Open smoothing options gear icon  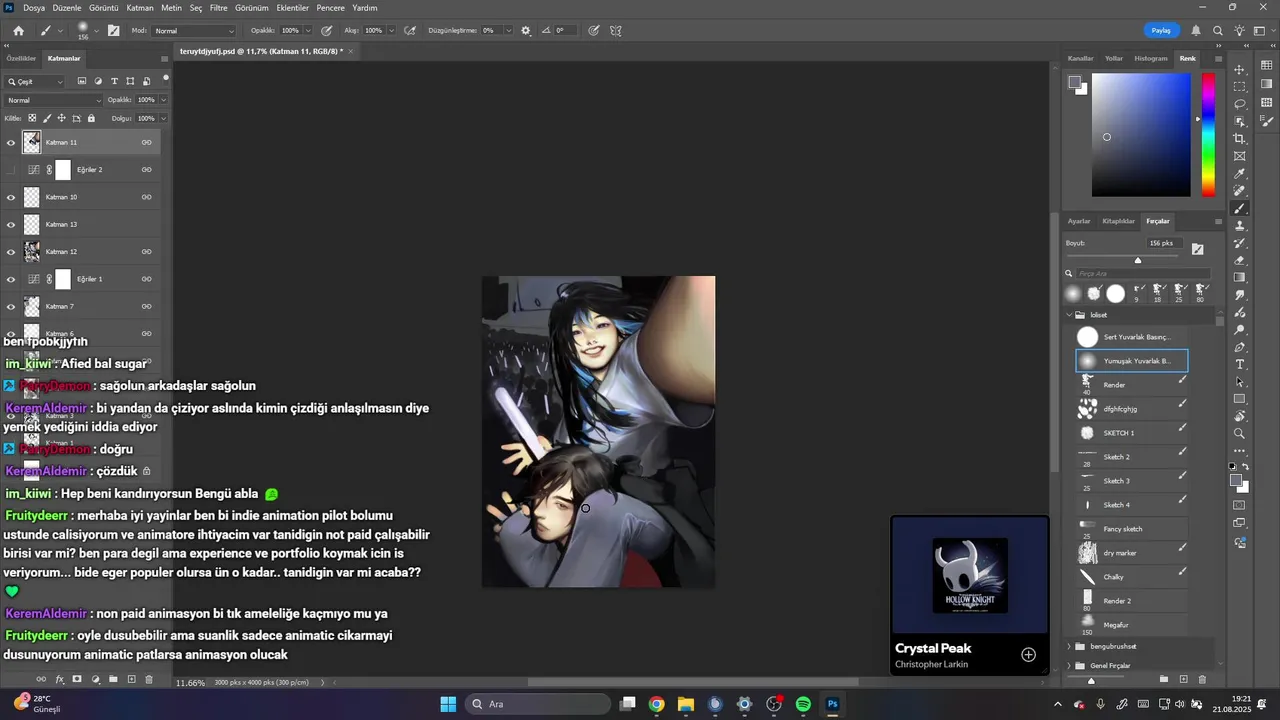(x=526, y=31)
